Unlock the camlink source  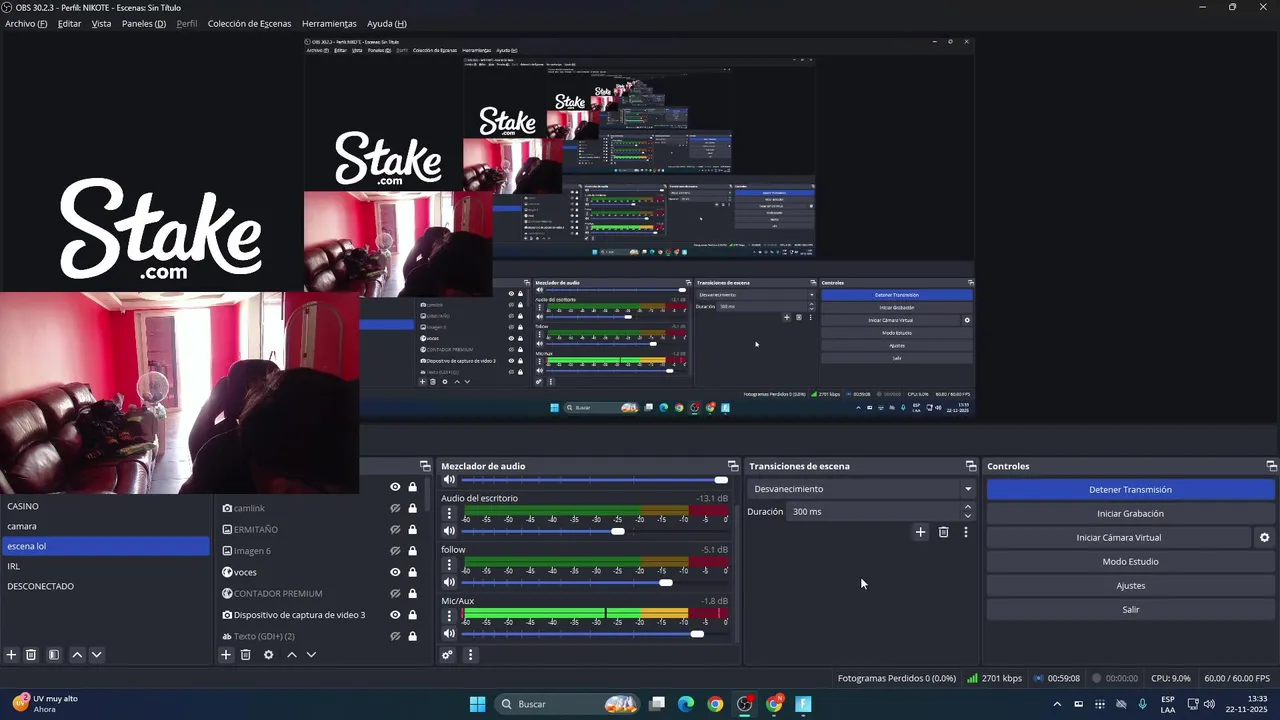pos(412,508)
